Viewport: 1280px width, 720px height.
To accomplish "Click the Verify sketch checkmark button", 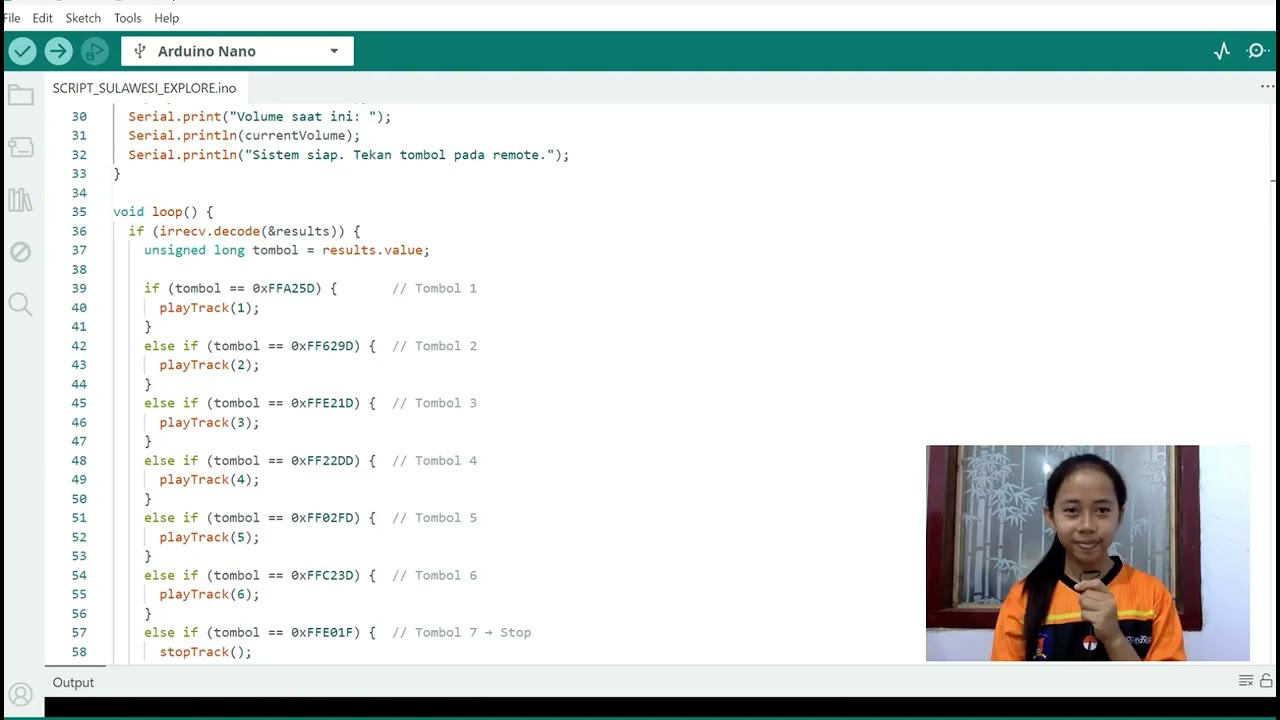I will coord(22,51).
